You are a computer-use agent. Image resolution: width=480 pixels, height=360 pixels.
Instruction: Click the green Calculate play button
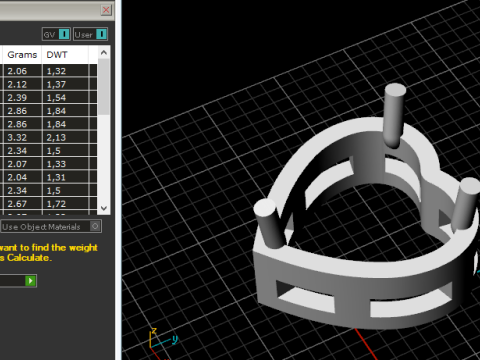tap(31, 281)
